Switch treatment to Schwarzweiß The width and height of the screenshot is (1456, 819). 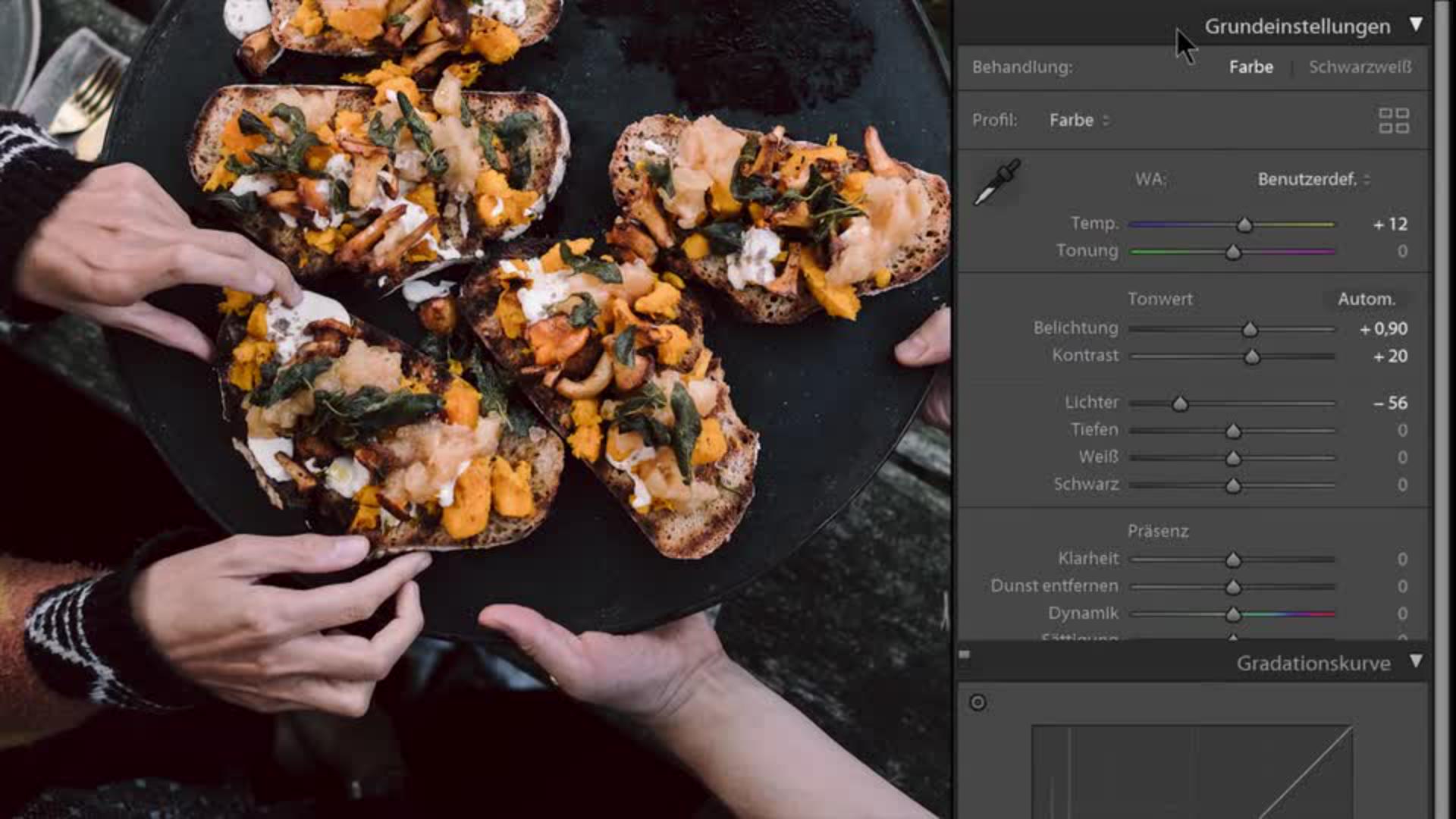[x=1360, y=67]
